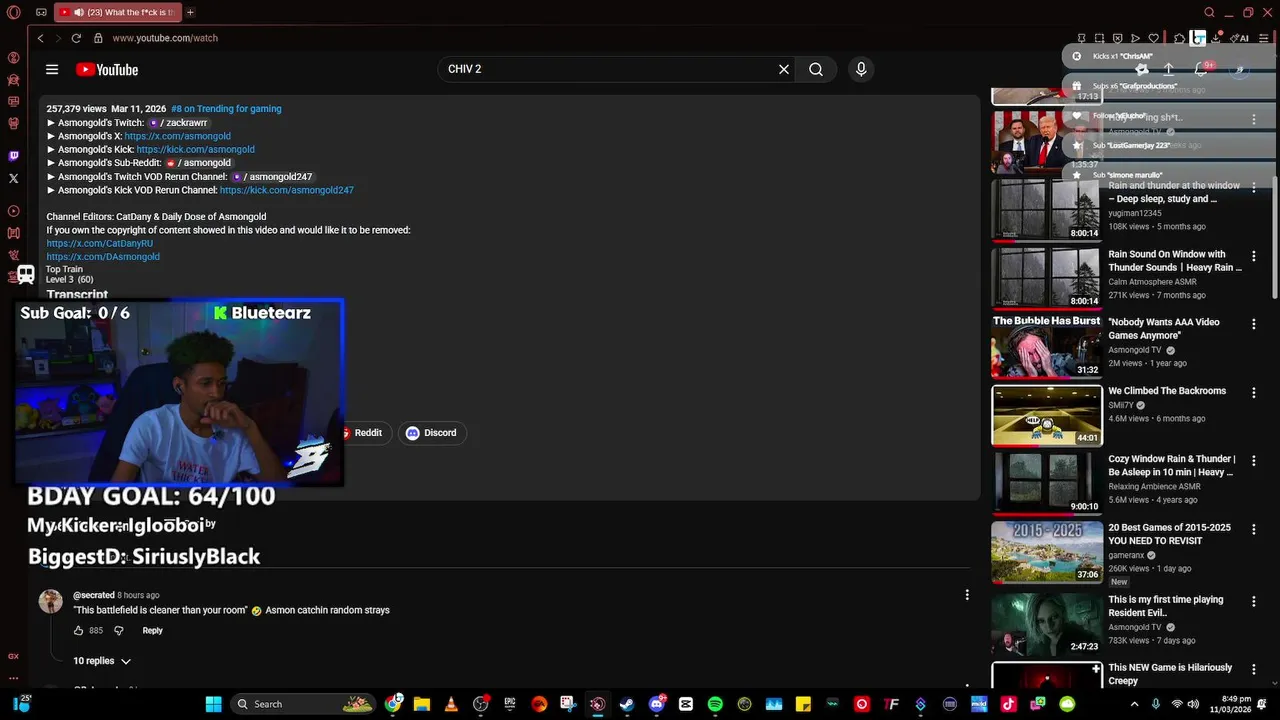Open more options for 'We Climbed The Backrooms'
1280x720 pixels.
click(x=1254, y=392)
